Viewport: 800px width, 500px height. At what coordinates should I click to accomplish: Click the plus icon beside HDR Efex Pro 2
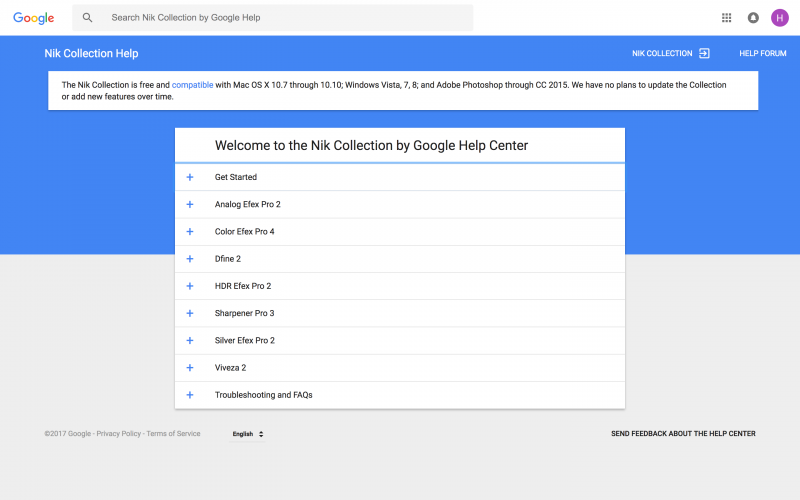(x=190, y=286)
